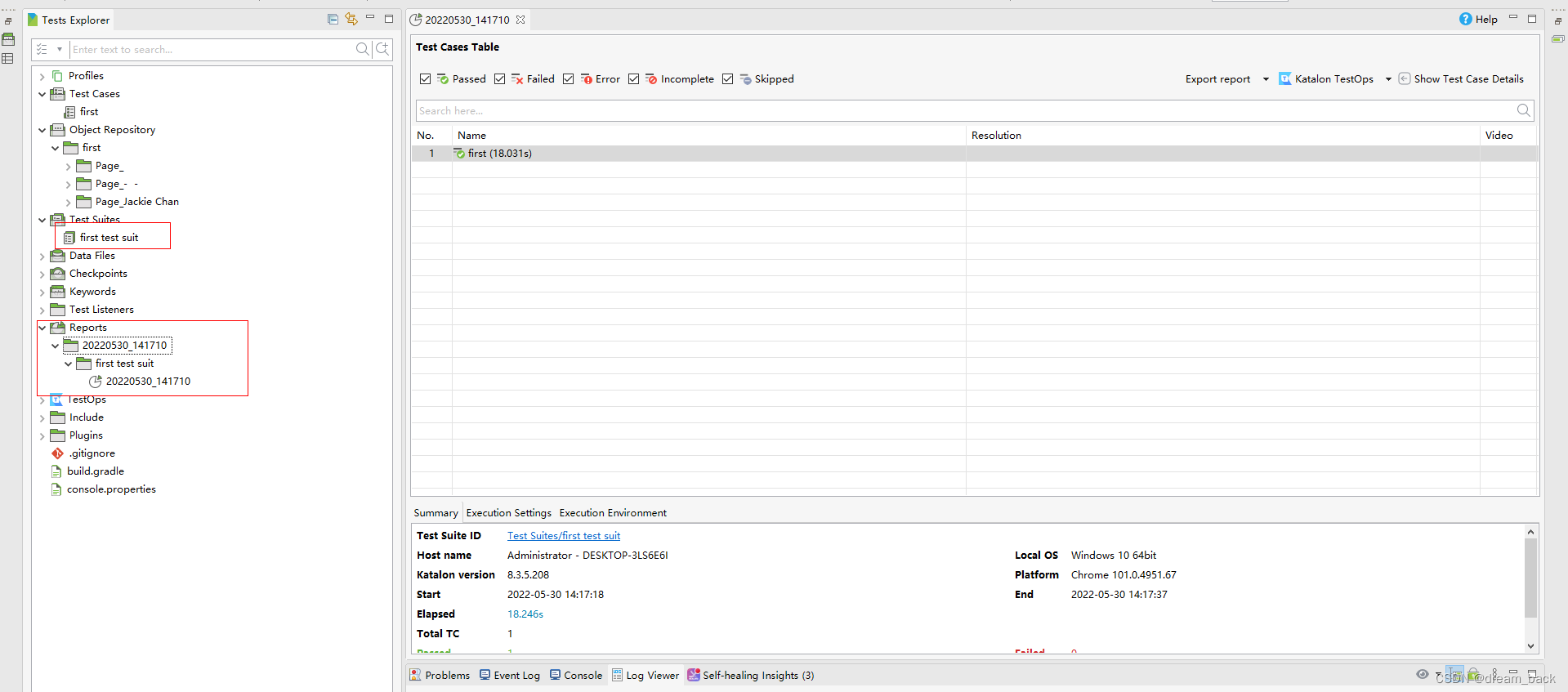Screen dimensions: 1568x692
Task: Click summary panel scrollbar thumb
Action: pyautogui.click(x=1530, y=578)
